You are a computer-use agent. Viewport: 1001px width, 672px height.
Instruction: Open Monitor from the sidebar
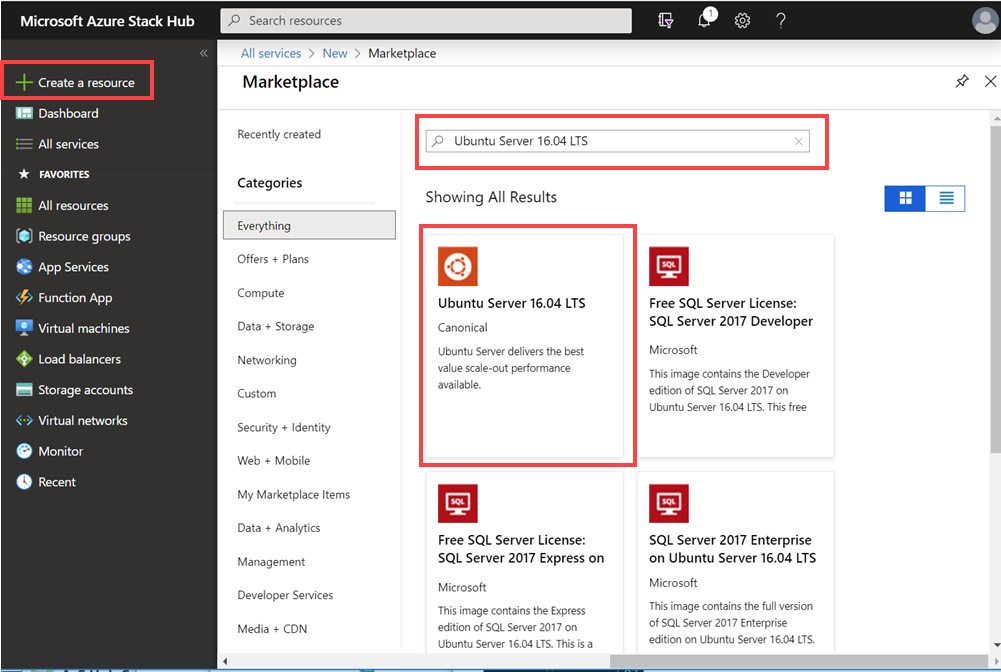click(x=23, y=451)
